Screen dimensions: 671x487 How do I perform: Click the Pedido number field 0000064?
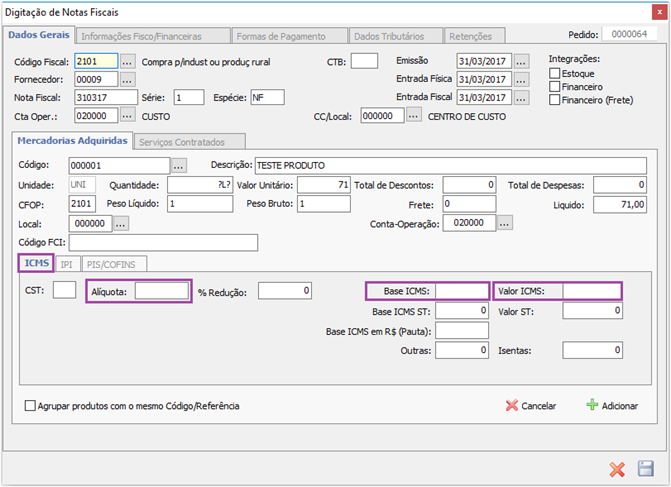point(629,34)
